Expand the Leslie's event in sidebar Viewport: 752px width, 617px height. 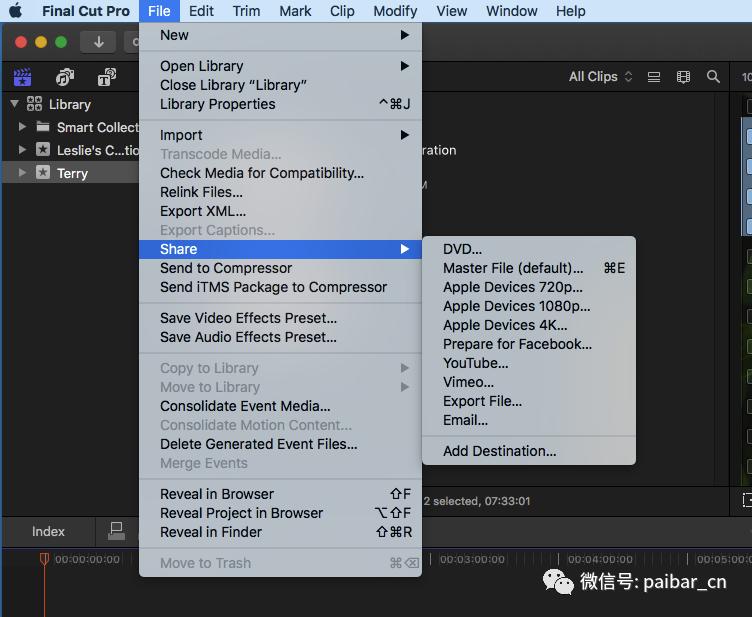(x=23, y=150)
